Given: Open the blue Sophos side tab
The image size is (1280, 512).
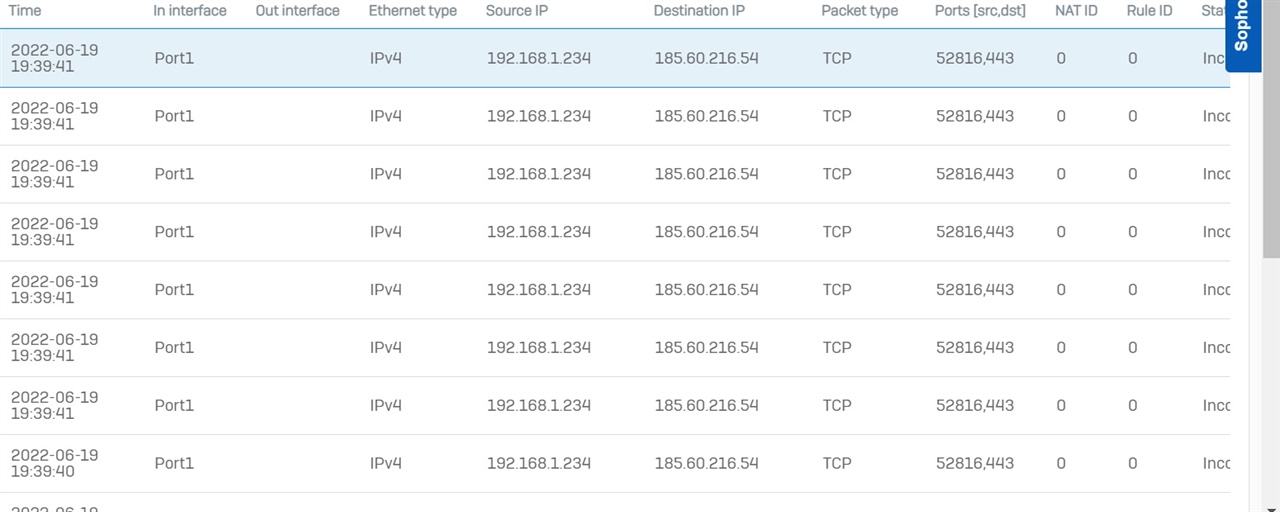Looking at the screenshot, I should [1242, 34].
